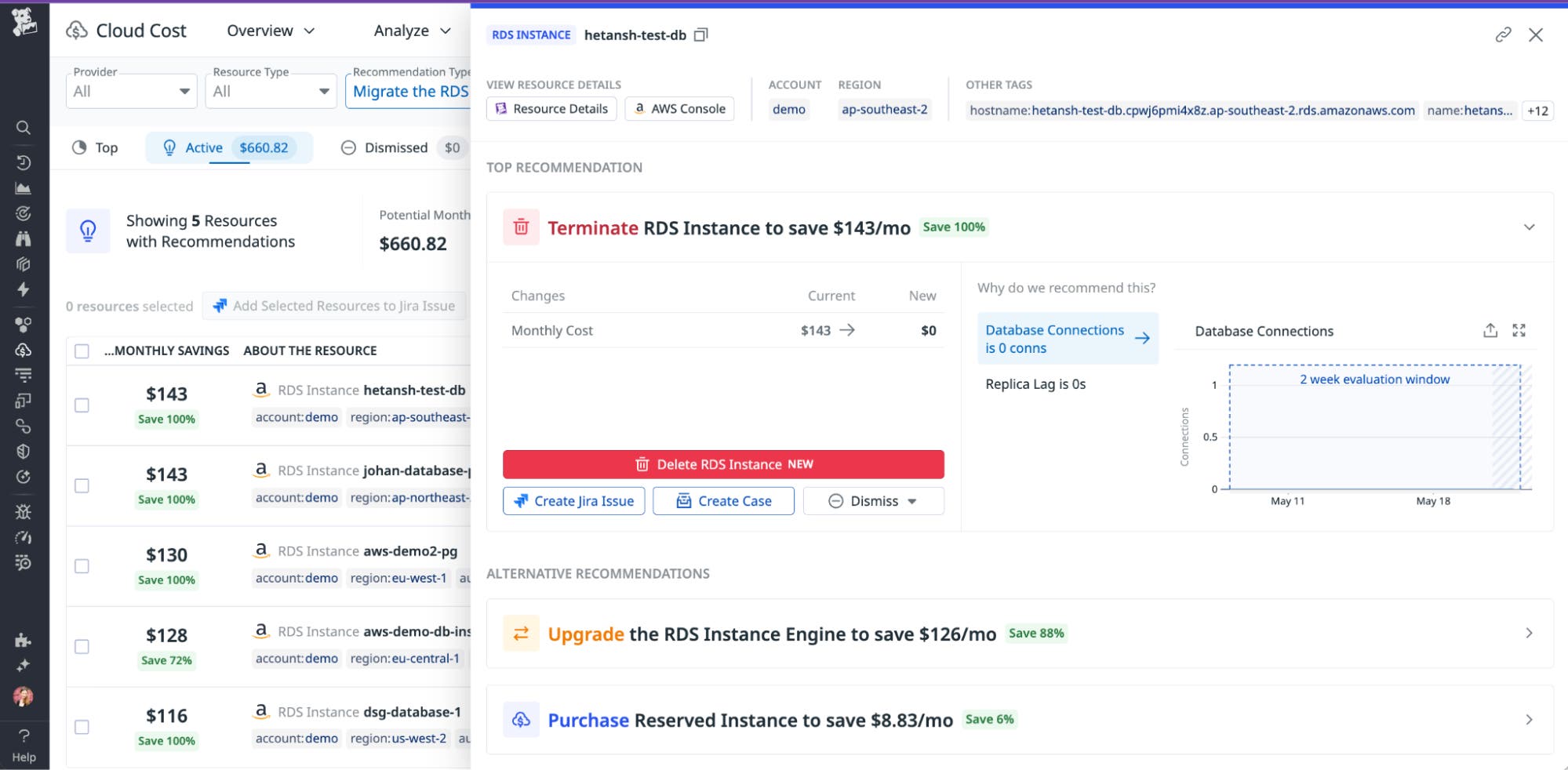Tick the checkbox next to dsg-database-1
The width and height of the screenshot is (1568, 770).
pos(82,727)
